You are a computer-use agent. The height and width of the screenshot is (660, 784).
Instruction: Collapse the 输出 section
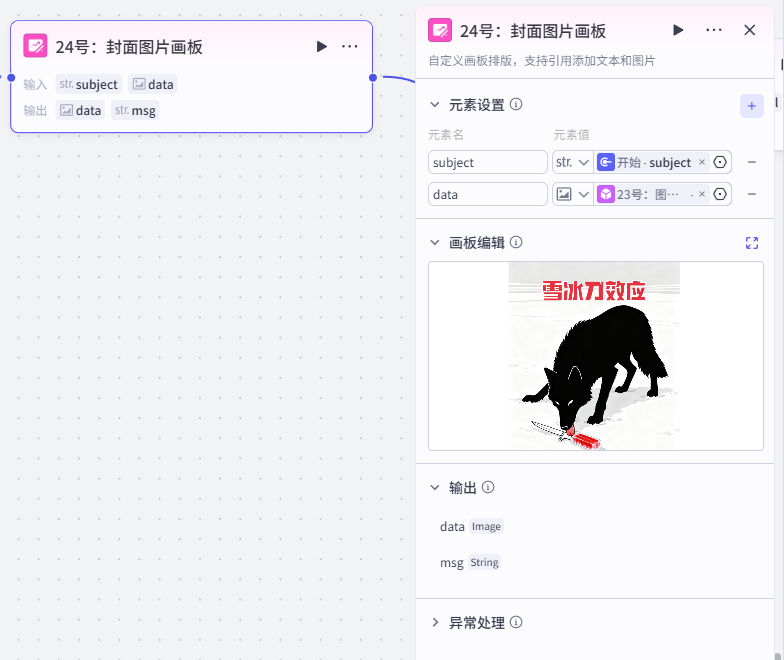434,487
